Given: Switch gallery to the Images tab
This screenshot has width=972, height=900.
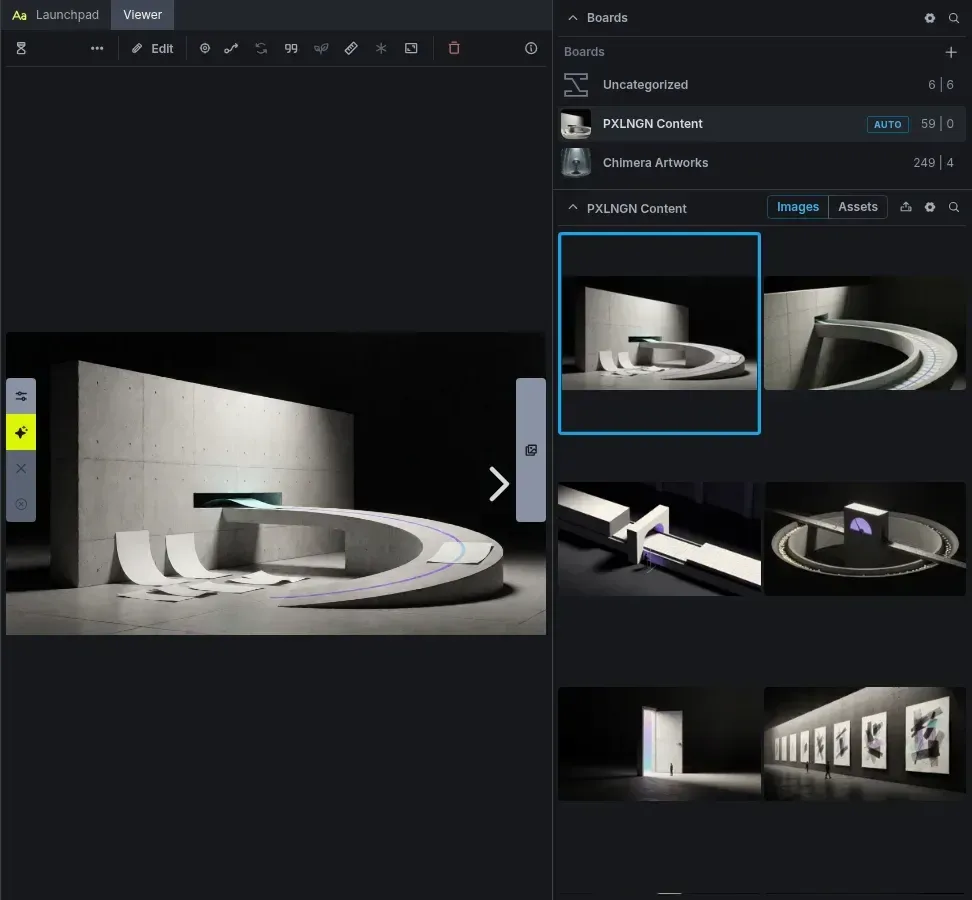Looking at the screenshot, I should [x=798, y=207].
